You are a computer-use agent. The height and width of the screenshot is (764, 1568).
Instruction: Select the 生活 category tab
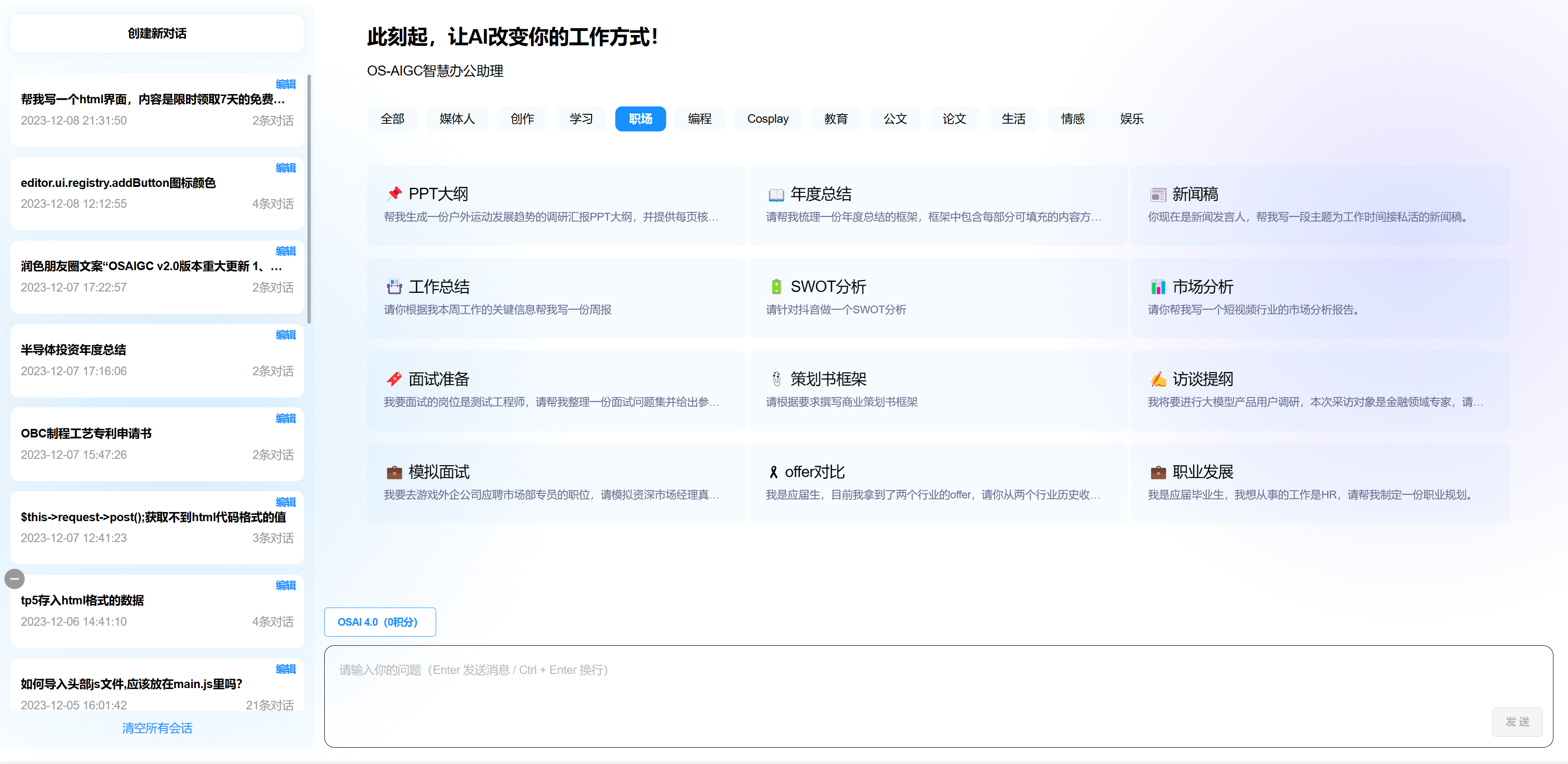[x=1014, y=119]
